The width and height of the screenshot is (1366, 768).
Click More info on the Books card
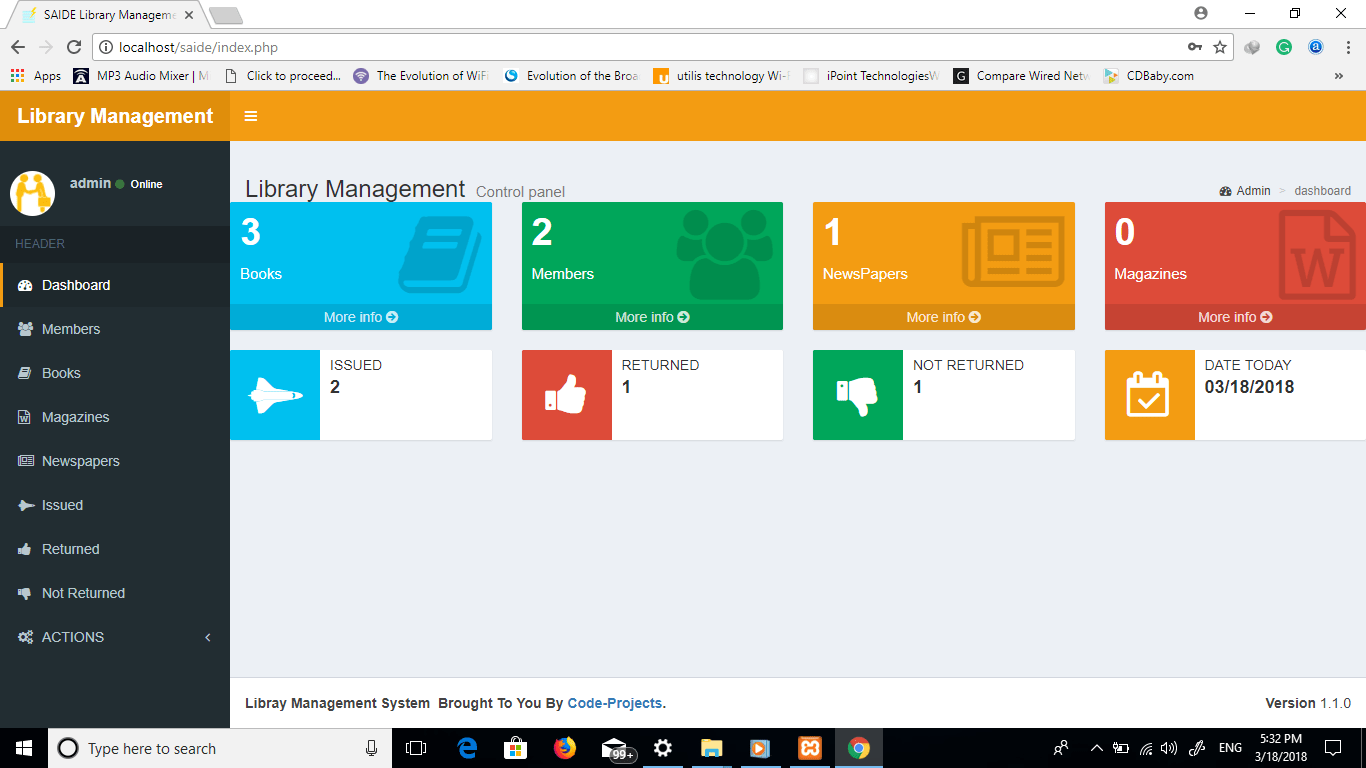click(x=361, y=317)
